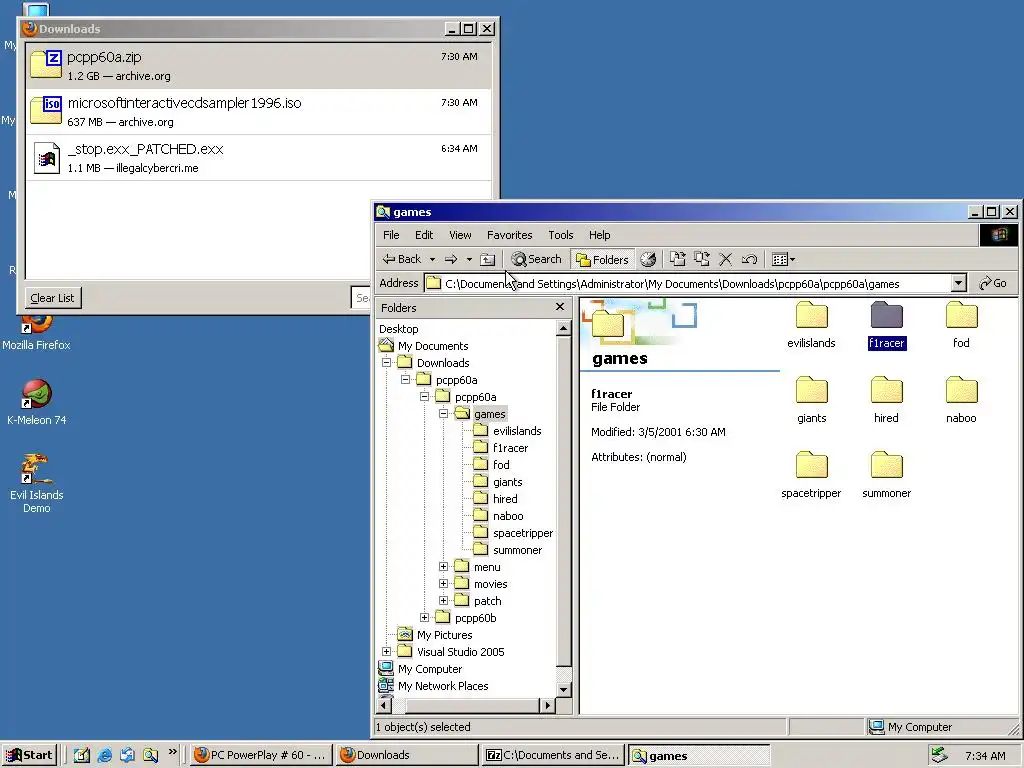Close the Folders pane
The width and height of the screenshot is (1024, 768).
click(560, 307)
